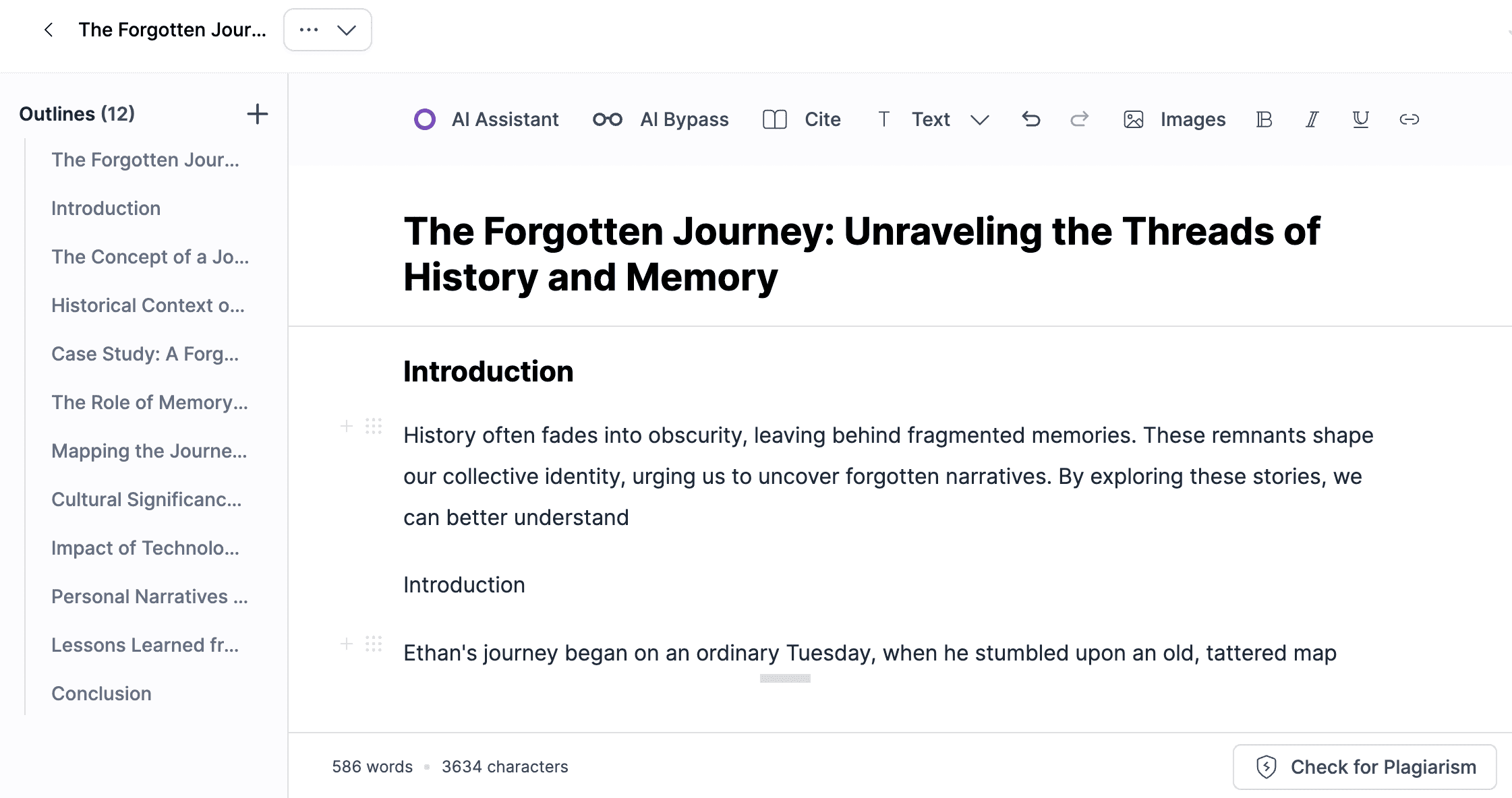Insert a hyperlink with link icon
Image resolution: width=1512 pixels, height=798 pixels.
click(x=1409, y=119)
